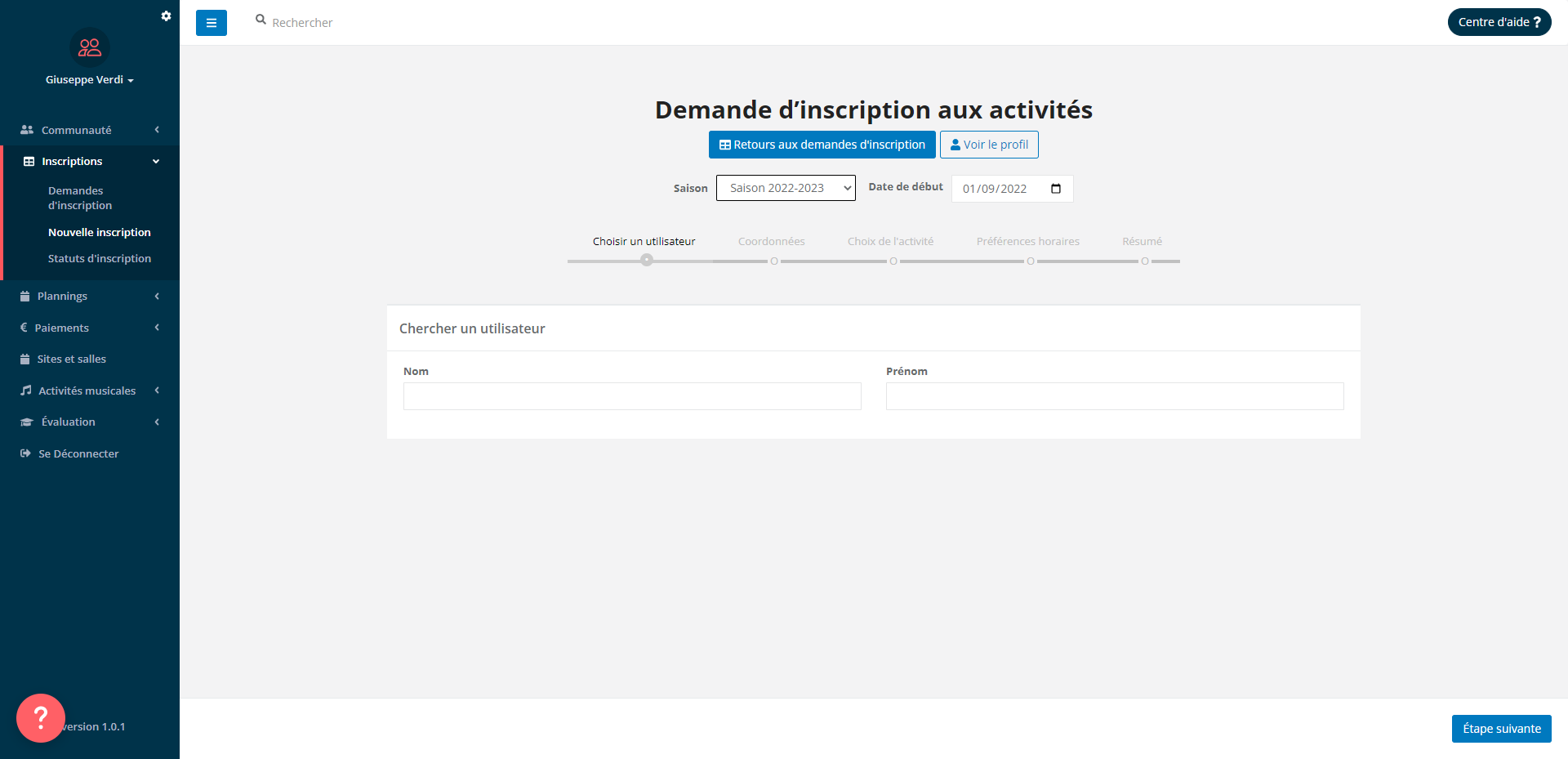Click the search magnifier icon
The width and height of the screenshot is (1568, 759).
[x=261, y=18]
